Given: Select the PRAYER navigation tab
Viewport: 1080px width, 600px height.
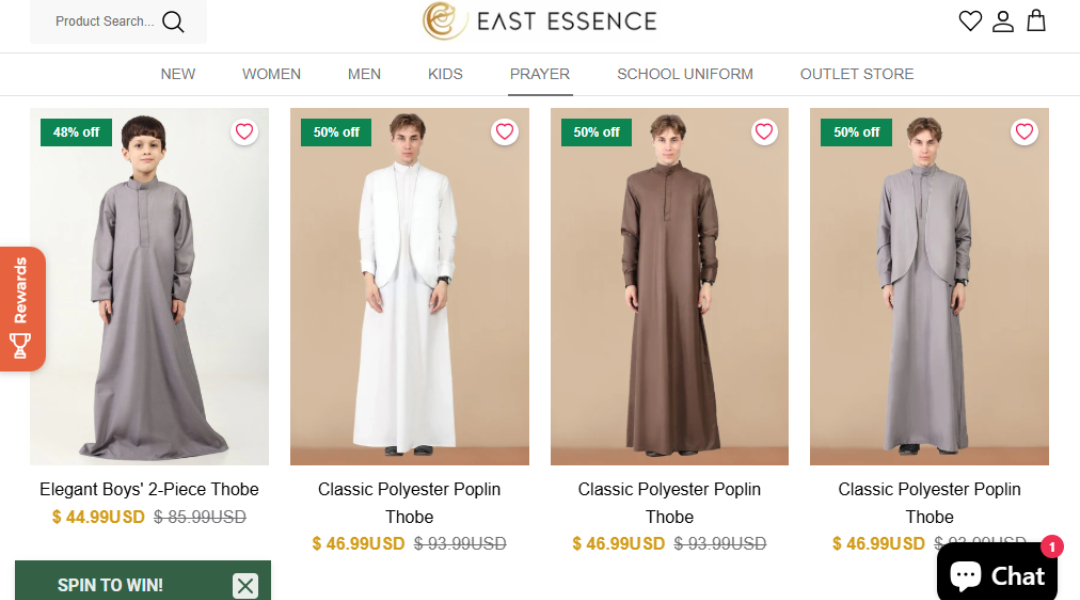Looking at the screenshot, I should tap(540, 74).
